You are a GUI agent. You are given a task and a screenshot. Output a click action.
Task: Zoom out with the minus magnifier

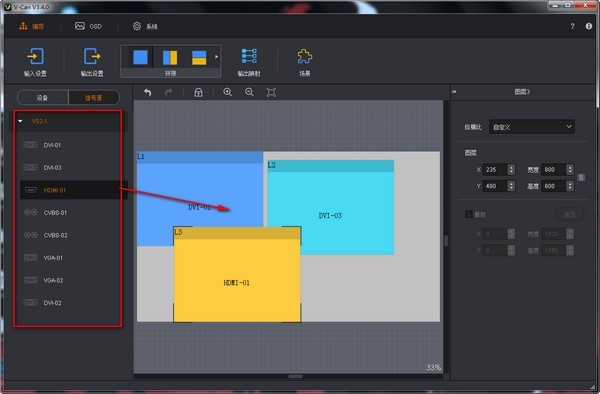point(249,92)
